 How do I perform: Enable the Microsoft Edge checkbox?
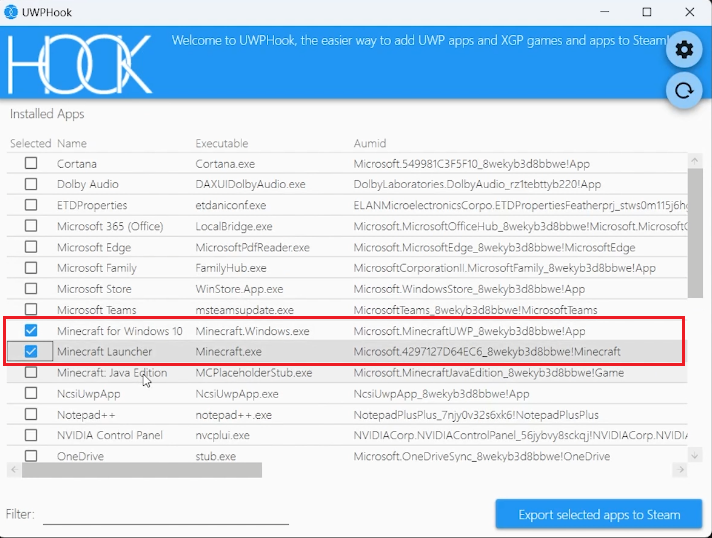31,247
